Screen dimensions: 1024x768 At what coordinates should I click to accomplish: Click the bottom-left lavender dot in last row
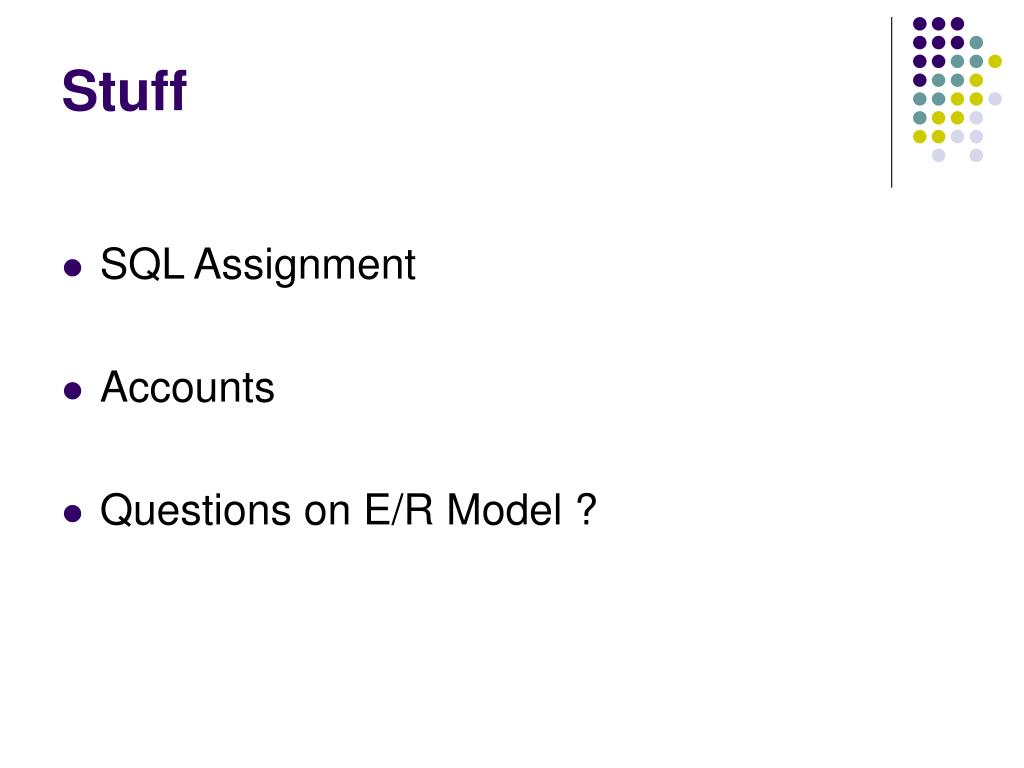(938, 155)
